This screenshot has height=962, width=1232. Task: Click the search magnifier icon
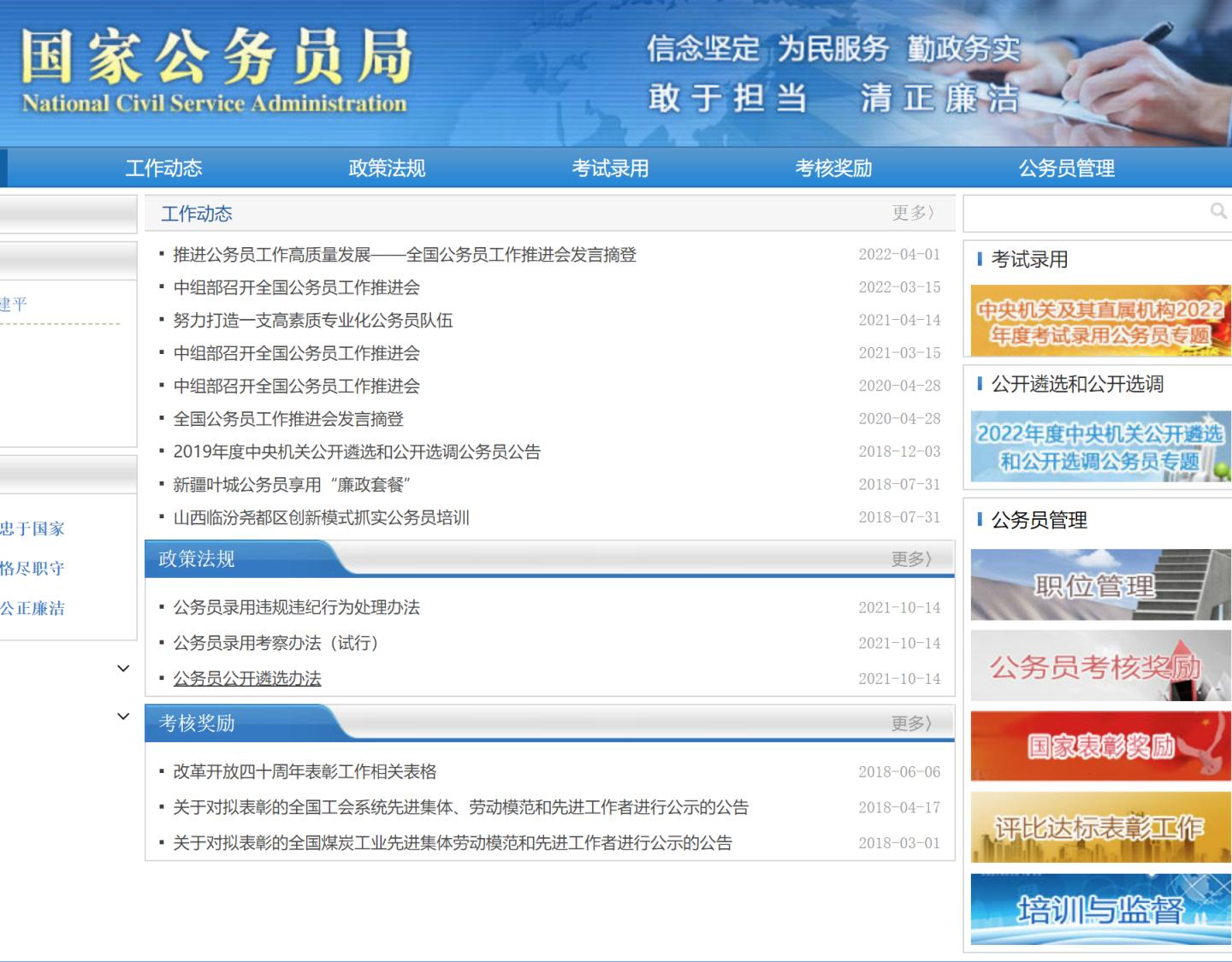tap(1218, 210)
